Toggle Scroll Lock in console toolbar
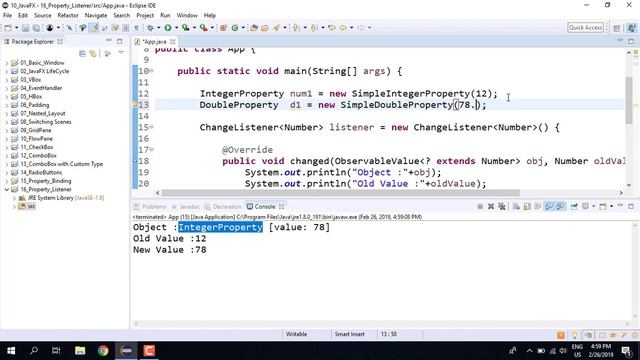This screenshot has width=640, height=360. coord(527,207)
